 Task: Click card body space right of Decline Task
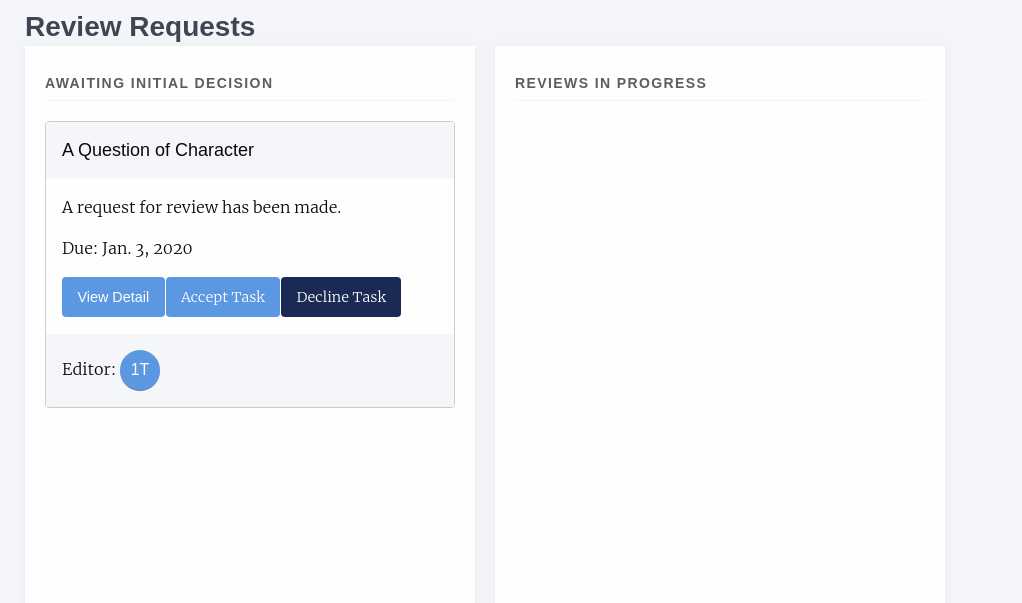(x=427, y=297)
